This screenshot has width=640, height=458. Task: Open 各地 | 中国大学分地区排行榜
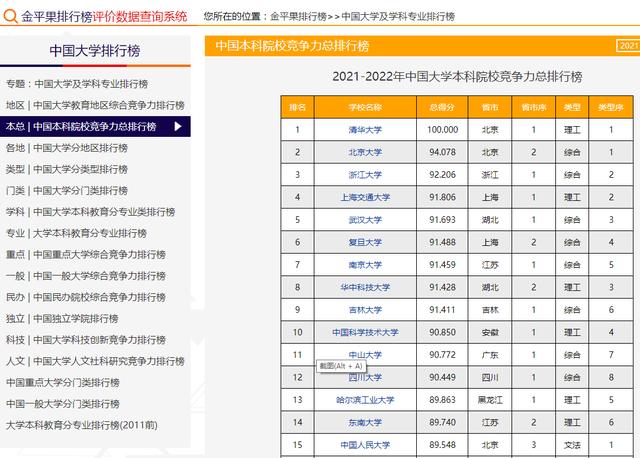click(x=67, y=148)
